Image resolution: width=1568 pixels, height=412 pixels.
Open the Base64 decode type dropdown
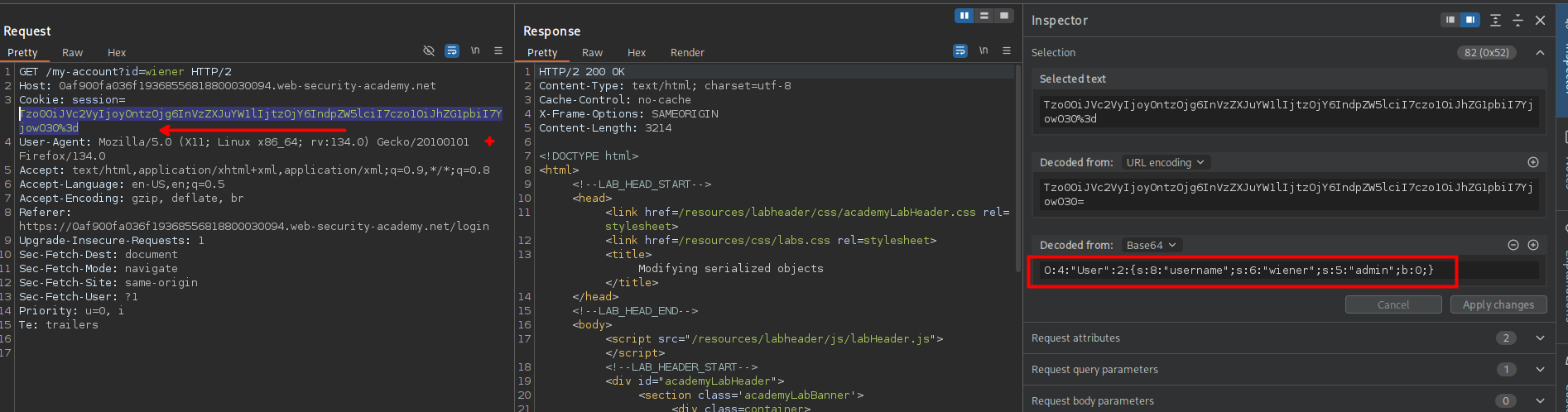1151,246
